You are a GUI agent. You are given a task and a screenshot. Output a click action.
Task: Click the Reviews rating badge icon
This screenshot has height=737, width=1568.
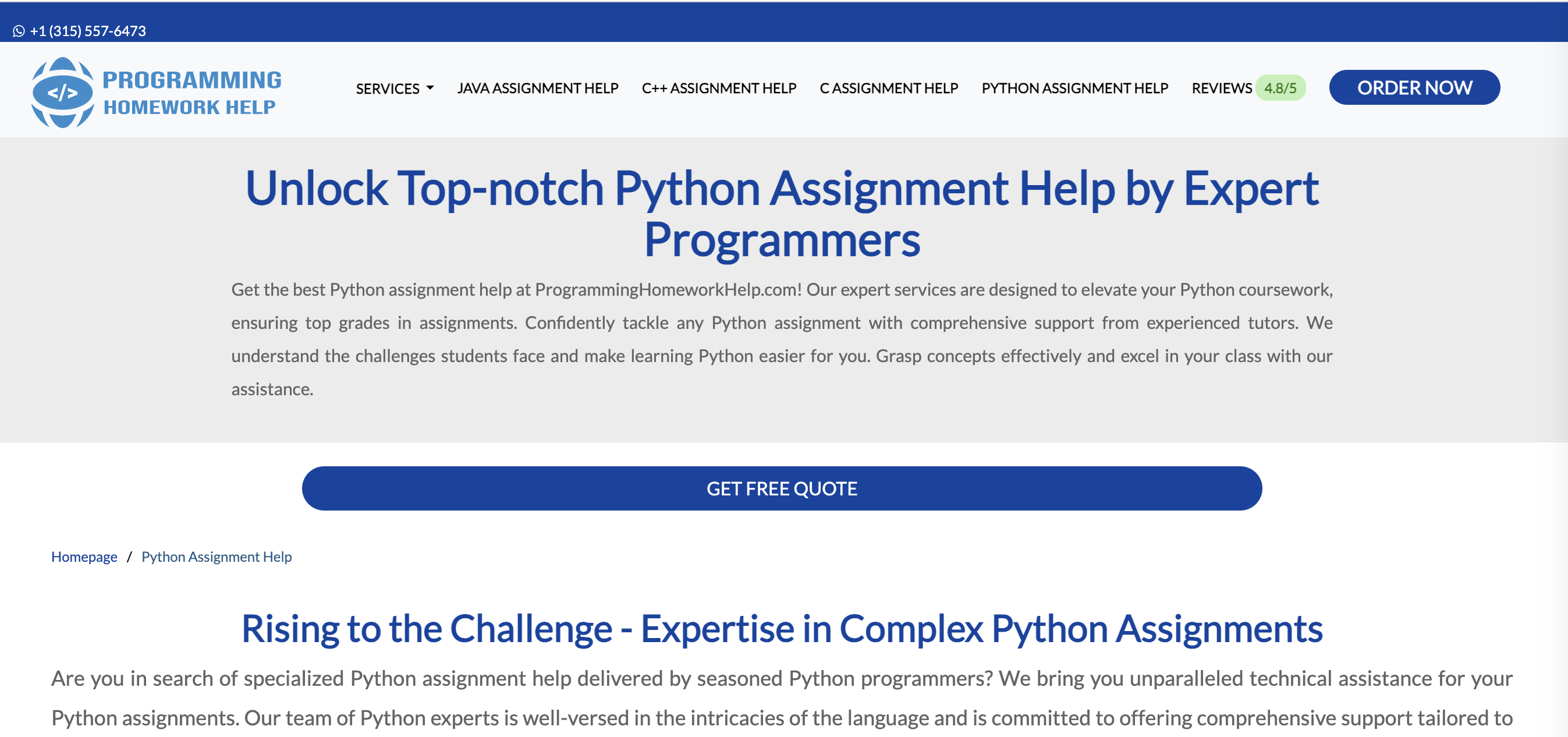coord(1283,87)
